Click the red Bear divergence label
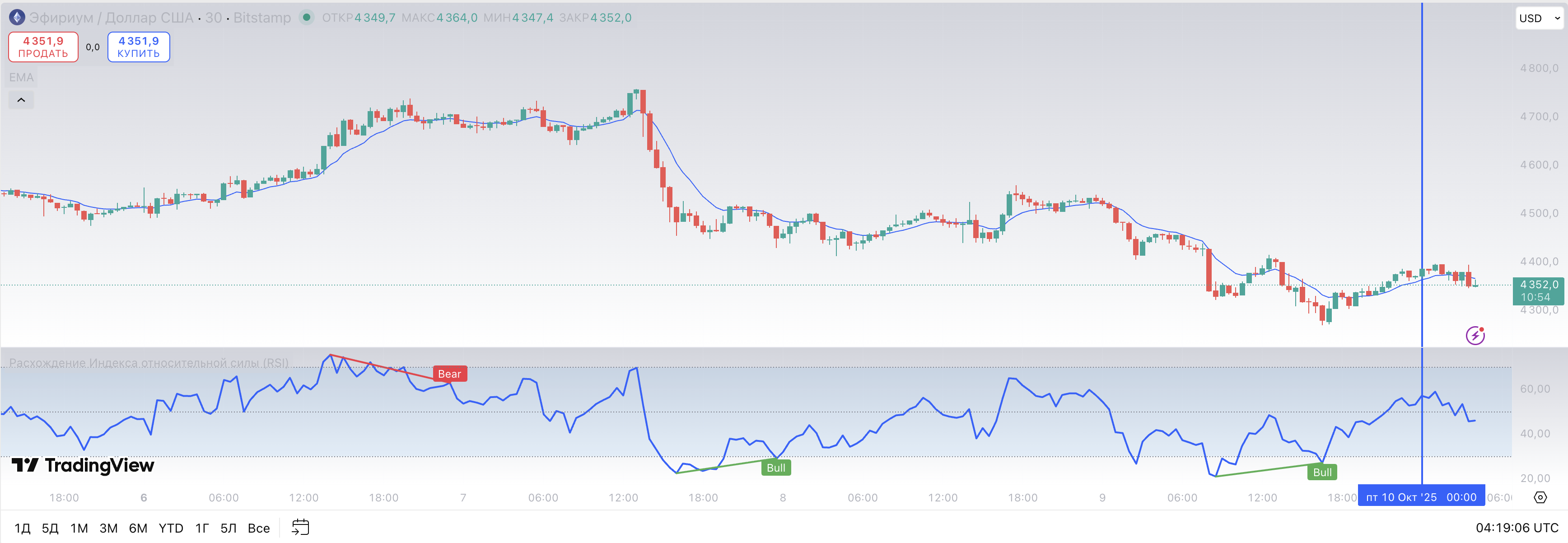The height and width of the screenshot is (543, 1568). pyautogui.click(x=449, y=374)
